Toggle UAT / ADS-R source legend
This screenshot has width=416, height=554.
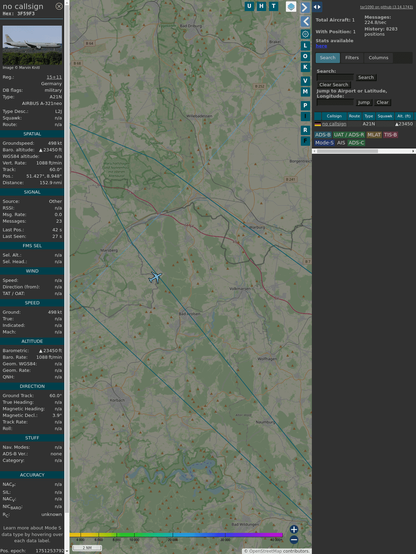pyautogui.click(x=349, y=135)
